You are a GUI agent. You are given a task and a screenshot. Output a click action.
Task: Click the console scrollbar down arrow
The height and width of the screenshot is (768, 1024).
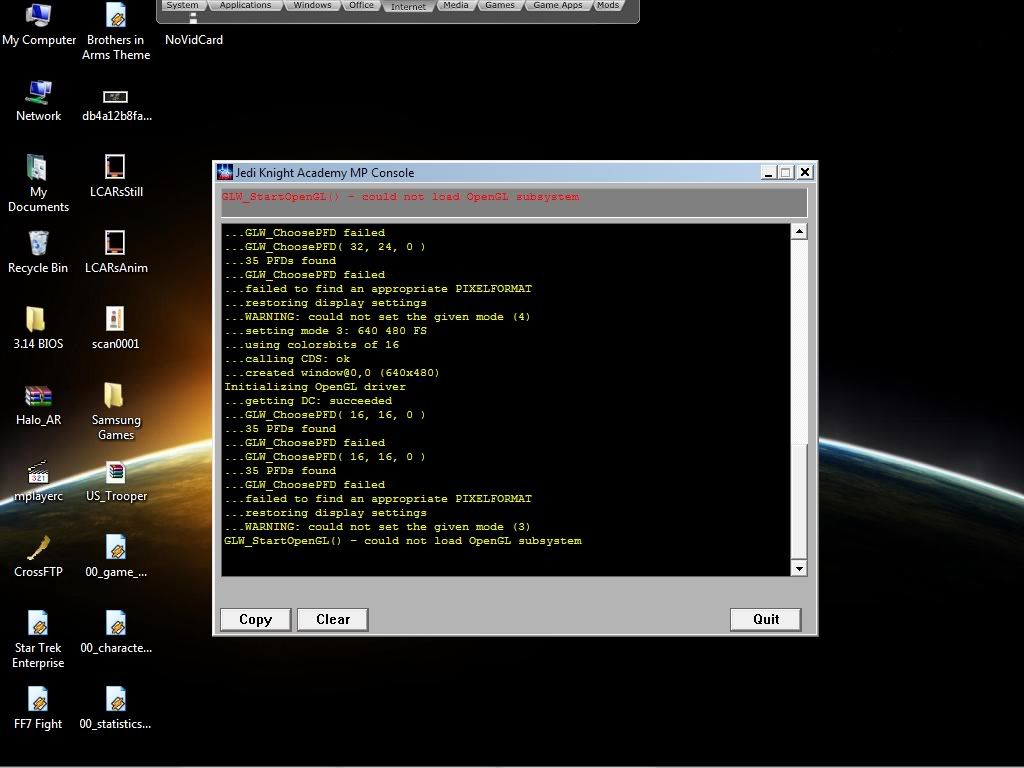pyautogui.click(x=799, y=568)
